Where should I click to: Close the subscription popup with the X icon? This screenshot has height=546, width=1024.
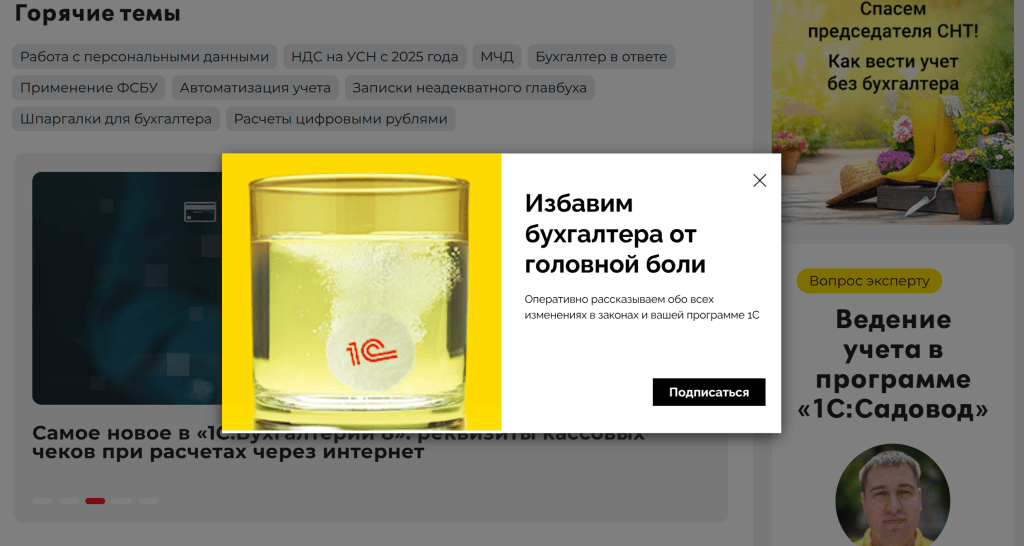pyautogui.click(x=759, y=180)
